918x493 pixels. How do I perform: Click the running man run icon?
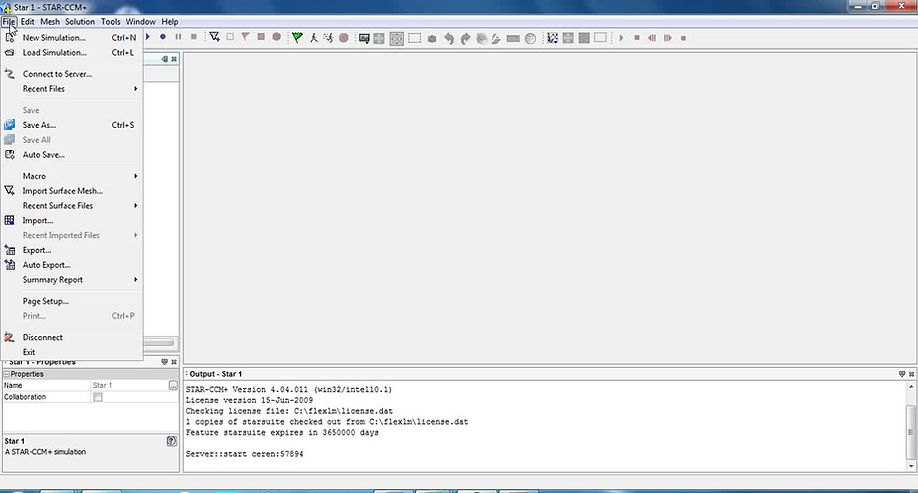click(x=328, y=37)
